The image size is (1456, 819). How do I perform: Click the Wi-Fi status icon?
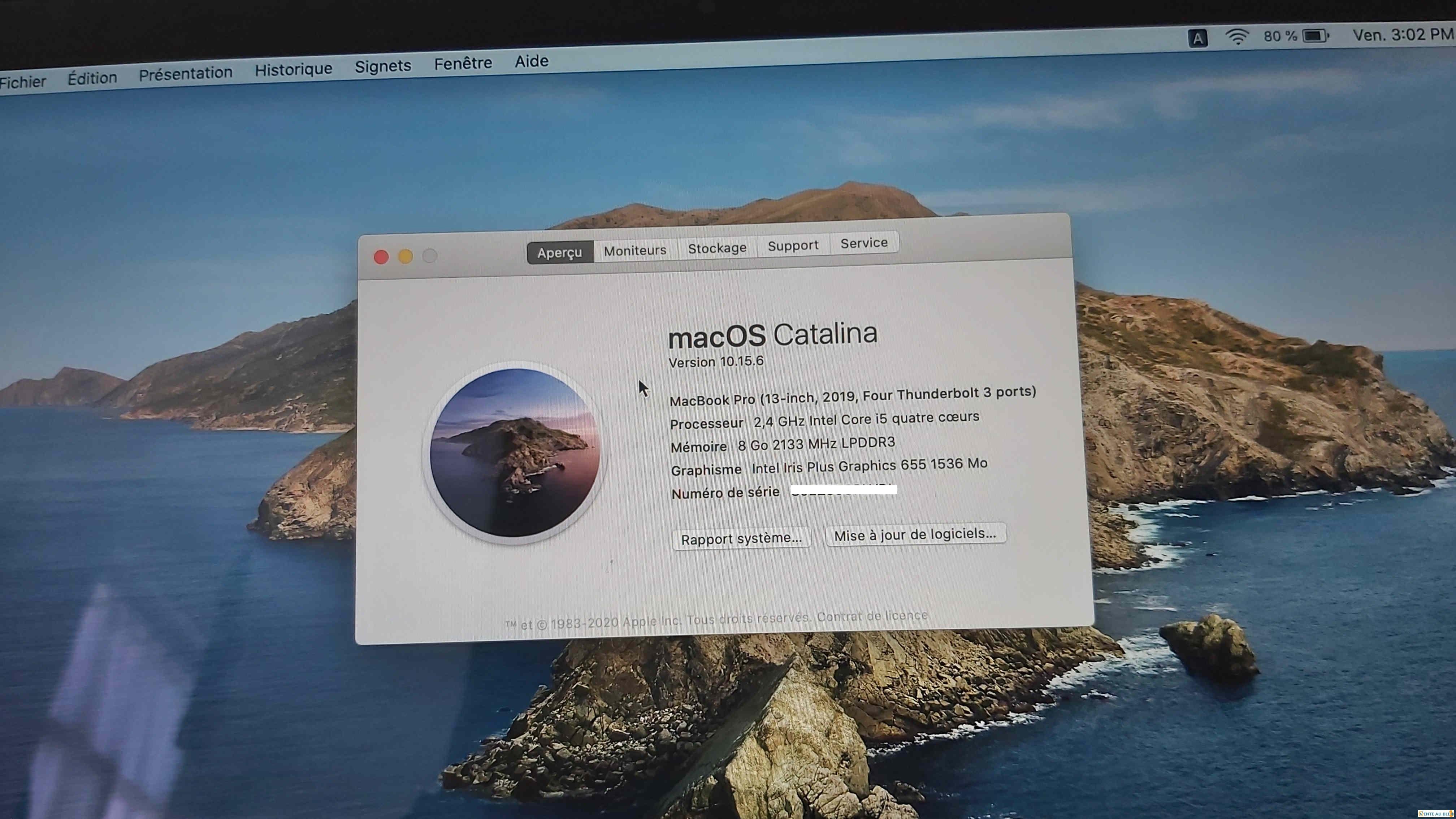tap(1237, 37)
